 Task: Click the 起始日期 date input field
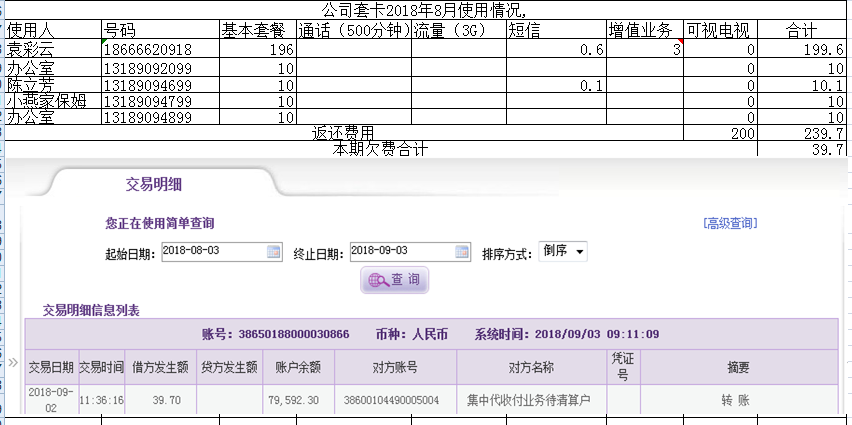[x=212, y=252]
